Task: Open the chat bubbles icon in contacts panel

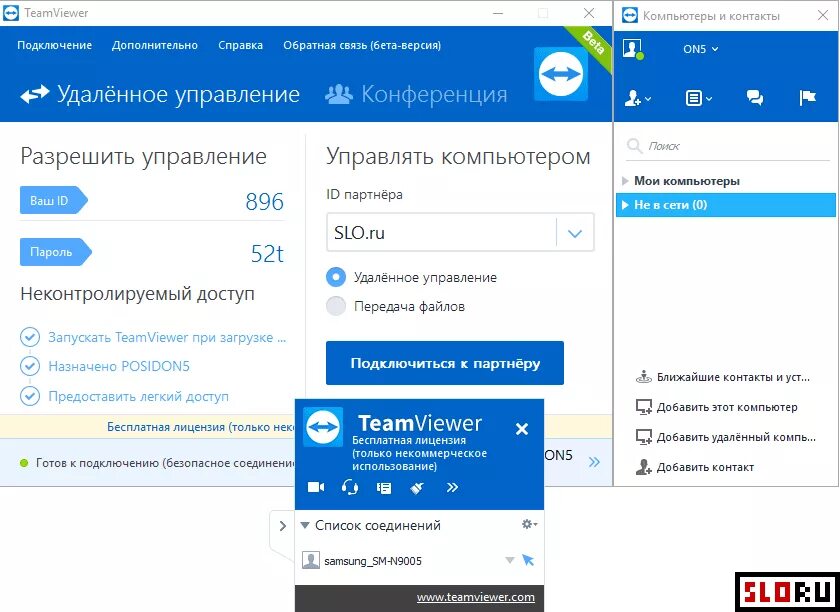Action: 755,98
